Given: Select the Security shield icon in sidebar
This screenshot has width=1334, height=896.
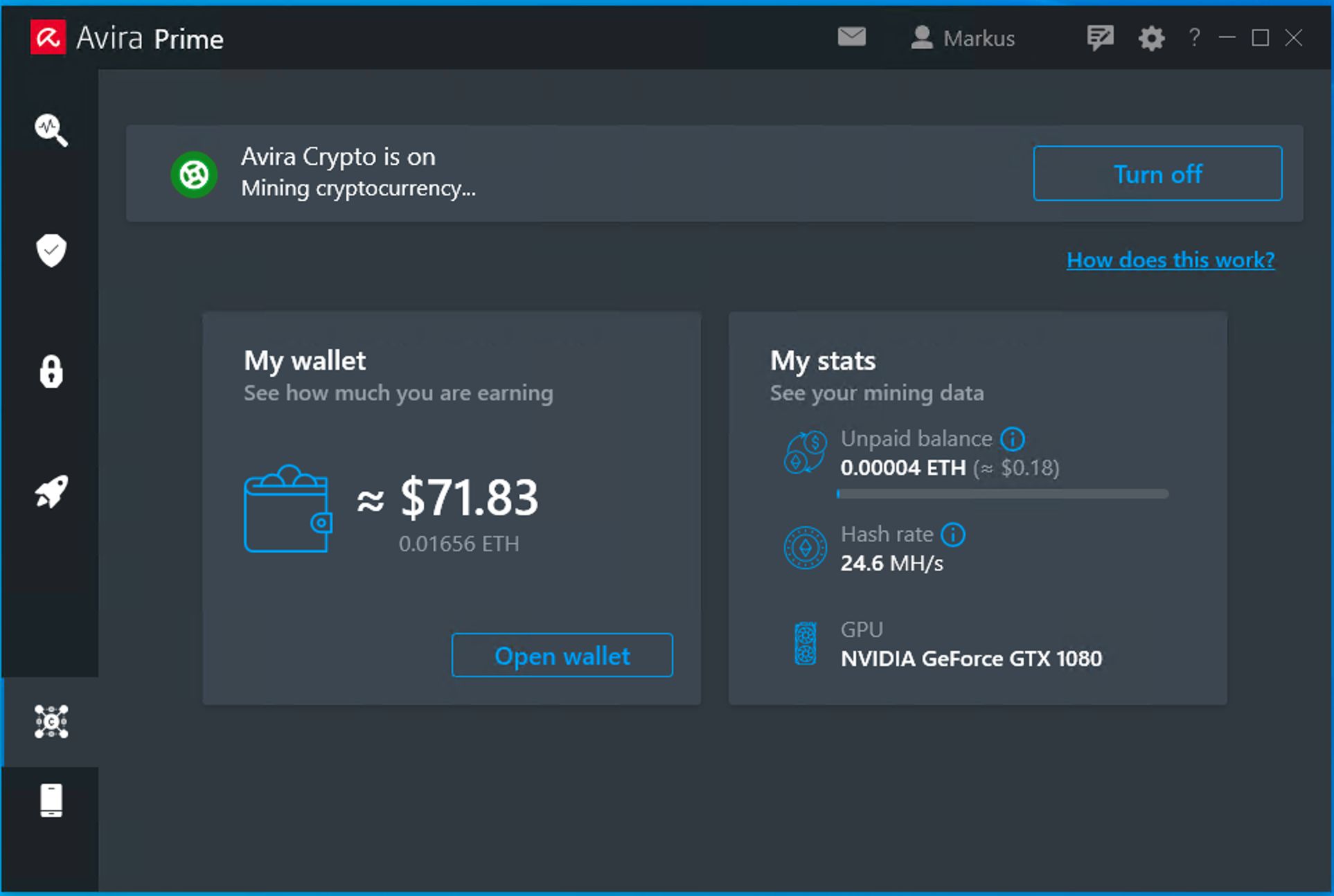Looking at the screenshot, I should pyautogui.click(x=50, y=251).
